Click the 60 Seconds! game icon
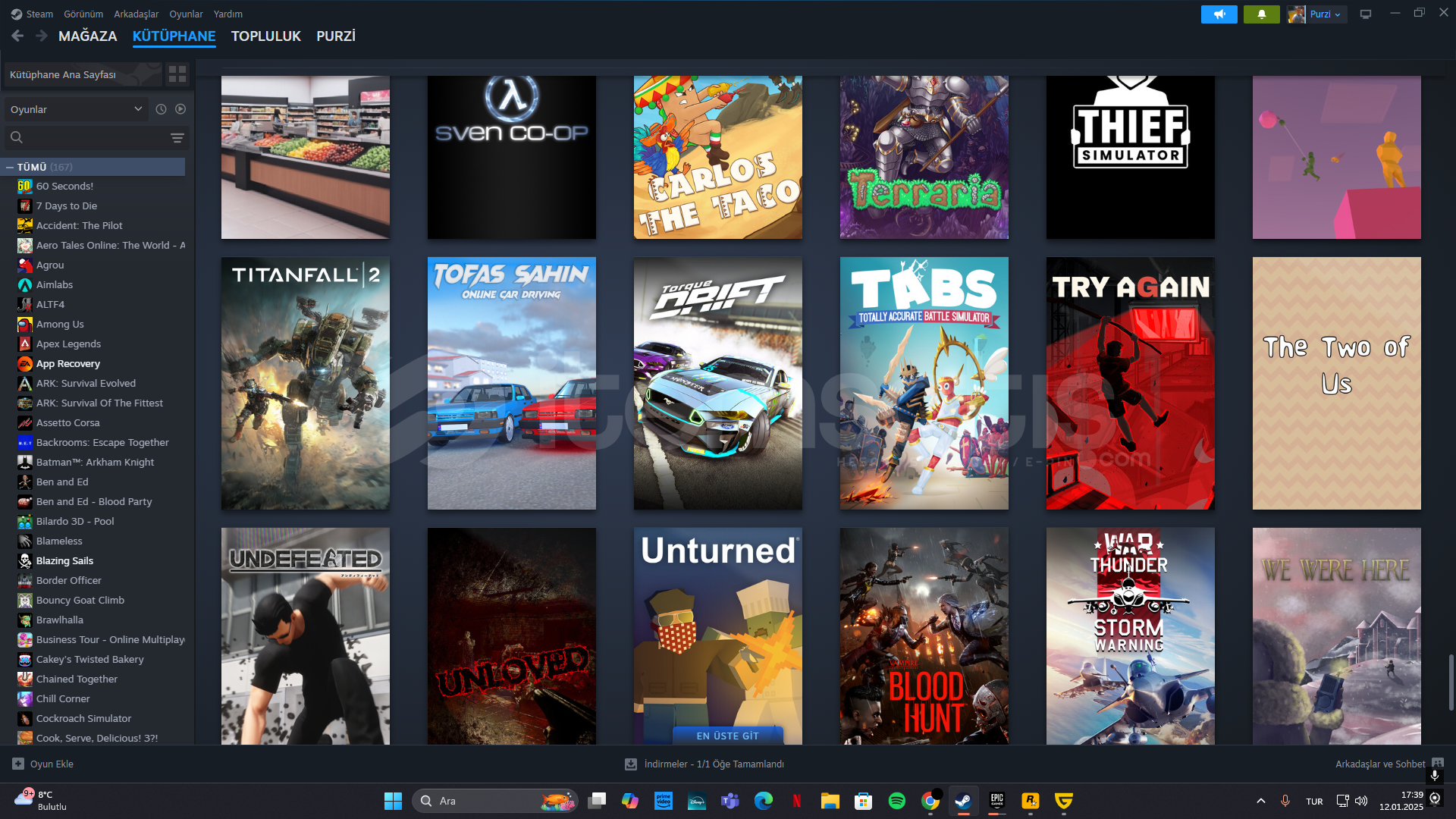 click(x=25, y=186)
